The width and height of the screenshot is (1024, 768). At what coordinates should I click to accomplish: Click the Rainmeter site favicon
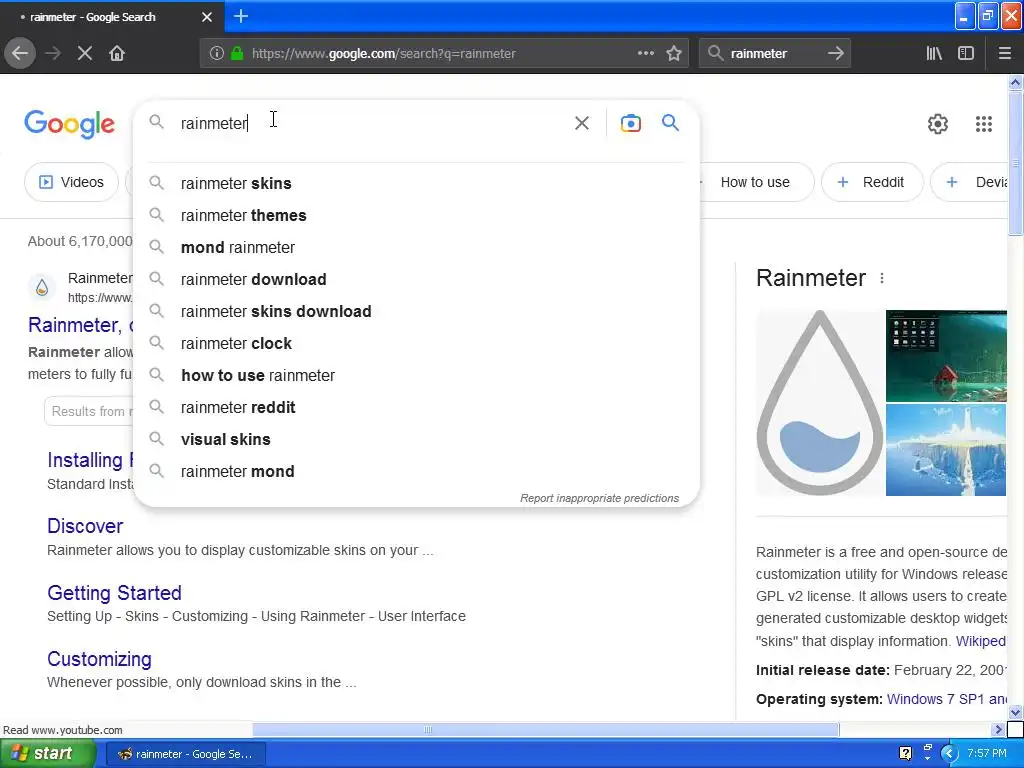click(42, 287)
